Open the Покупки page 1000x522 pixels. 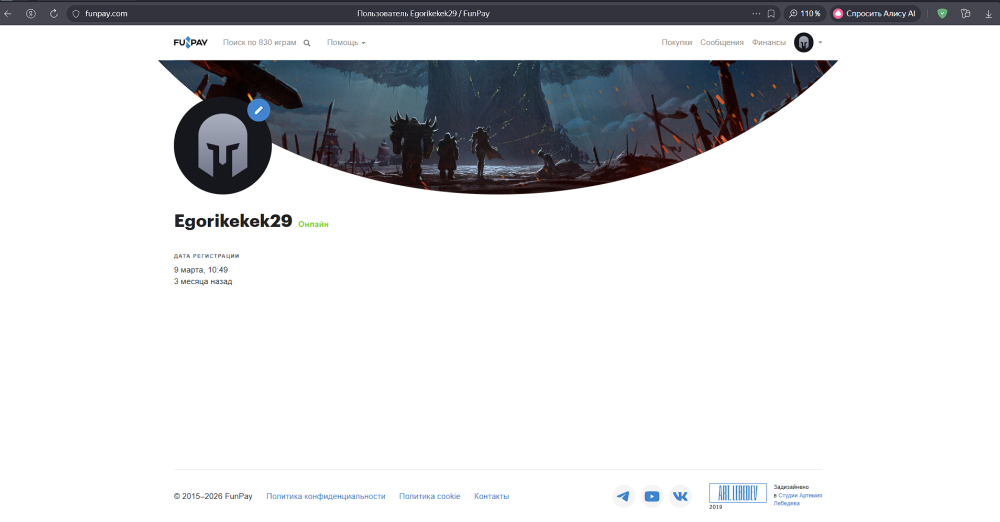point(677,42)
